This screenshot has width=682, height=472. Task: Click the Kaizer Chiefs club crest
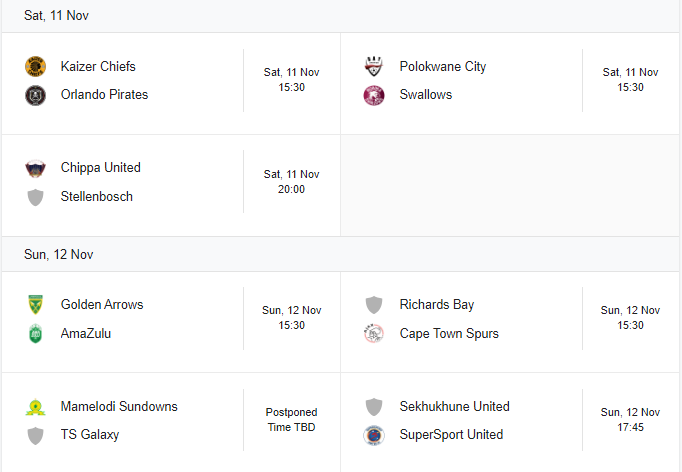coord(35,67)
